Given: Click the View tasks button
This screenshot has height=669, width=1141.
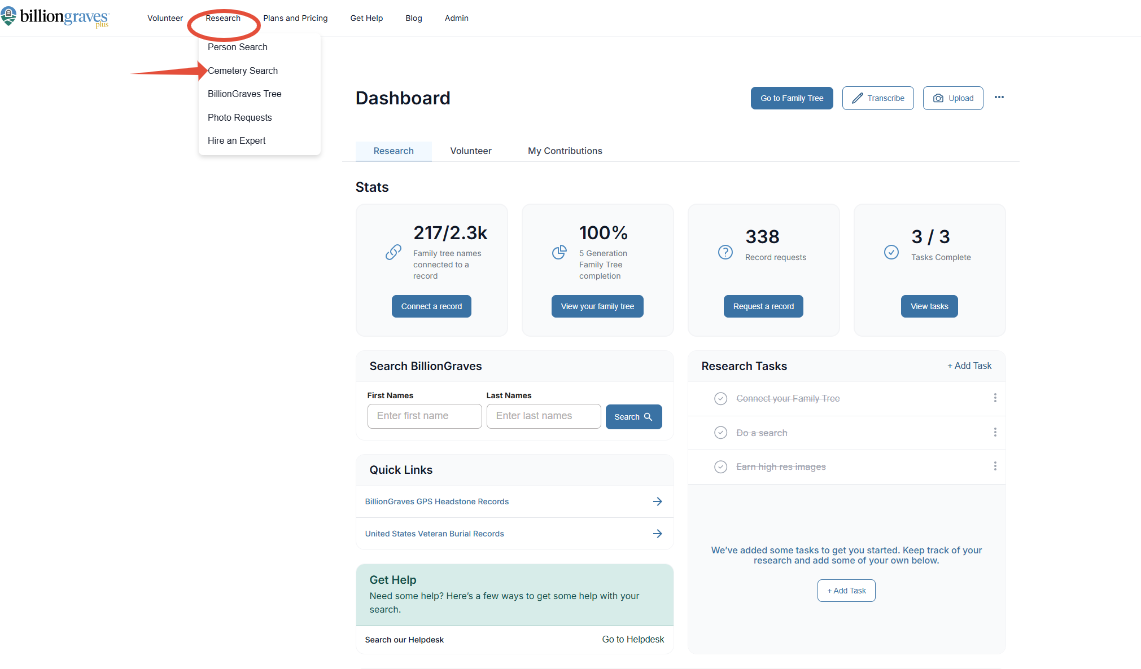Looking at the screenshot, I should pos(929,306).
